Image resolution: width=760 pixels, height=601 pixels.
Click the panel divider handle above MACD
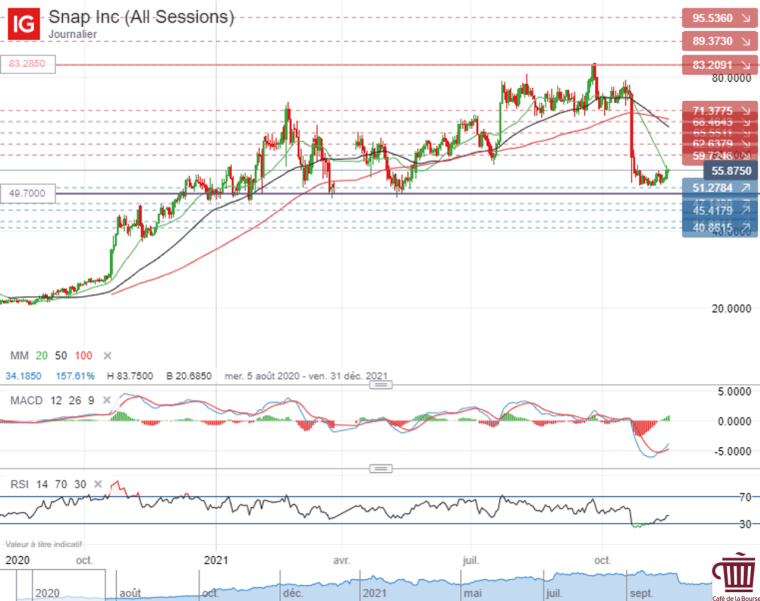pos(381,385)
